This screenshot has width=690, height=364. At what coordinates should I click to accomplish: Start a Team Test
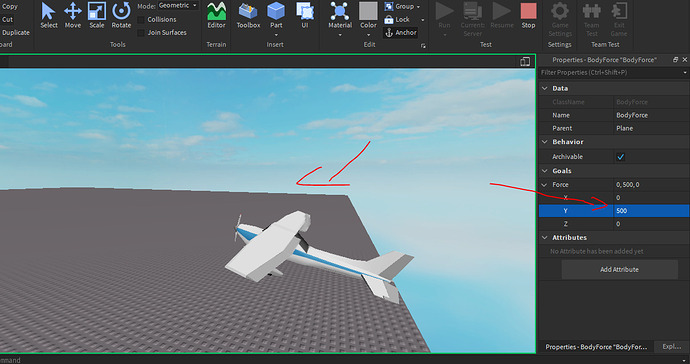592,18
